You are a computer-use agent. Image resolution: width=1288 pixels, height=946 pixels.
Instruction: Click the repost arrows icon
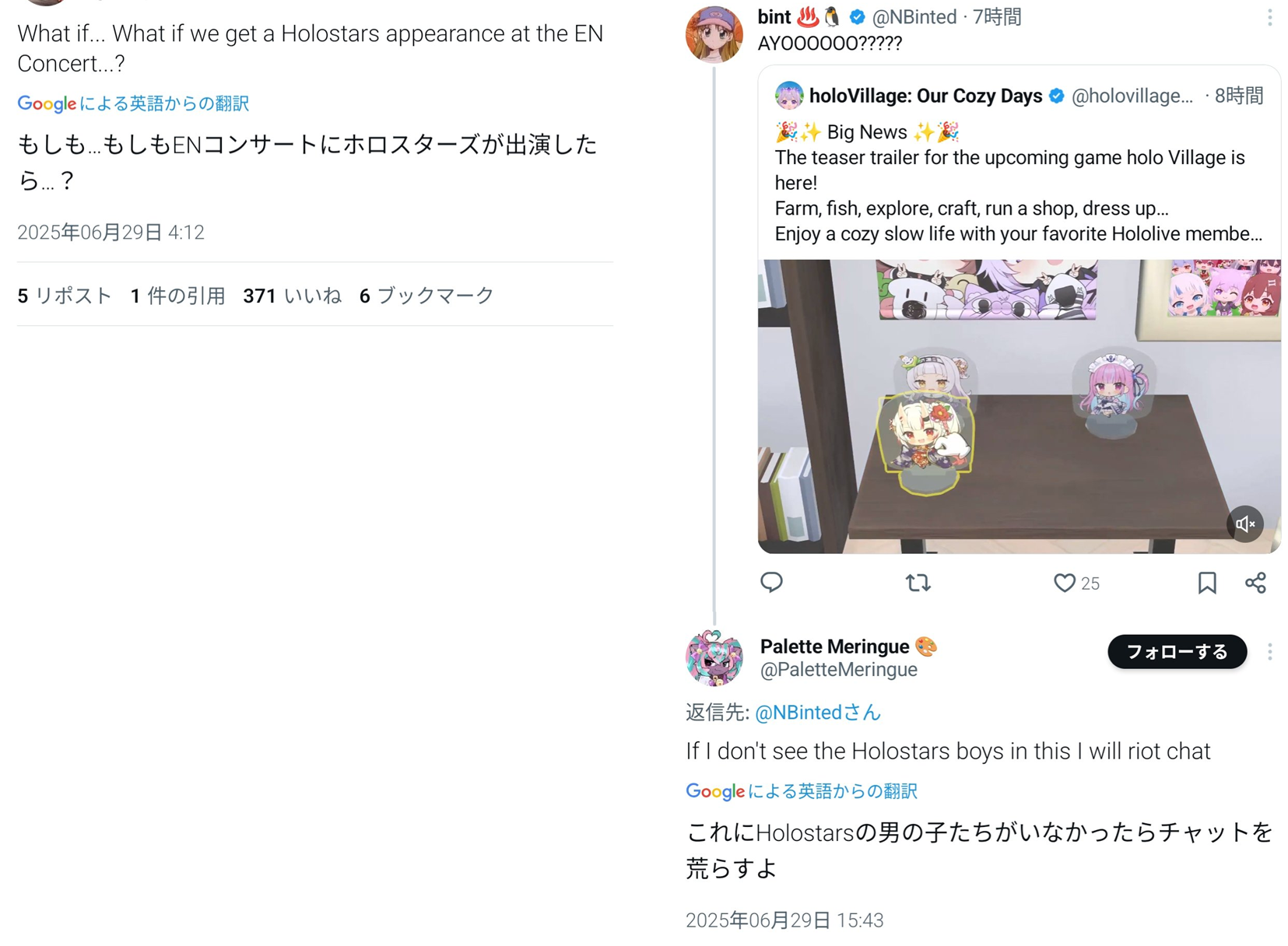918,583
